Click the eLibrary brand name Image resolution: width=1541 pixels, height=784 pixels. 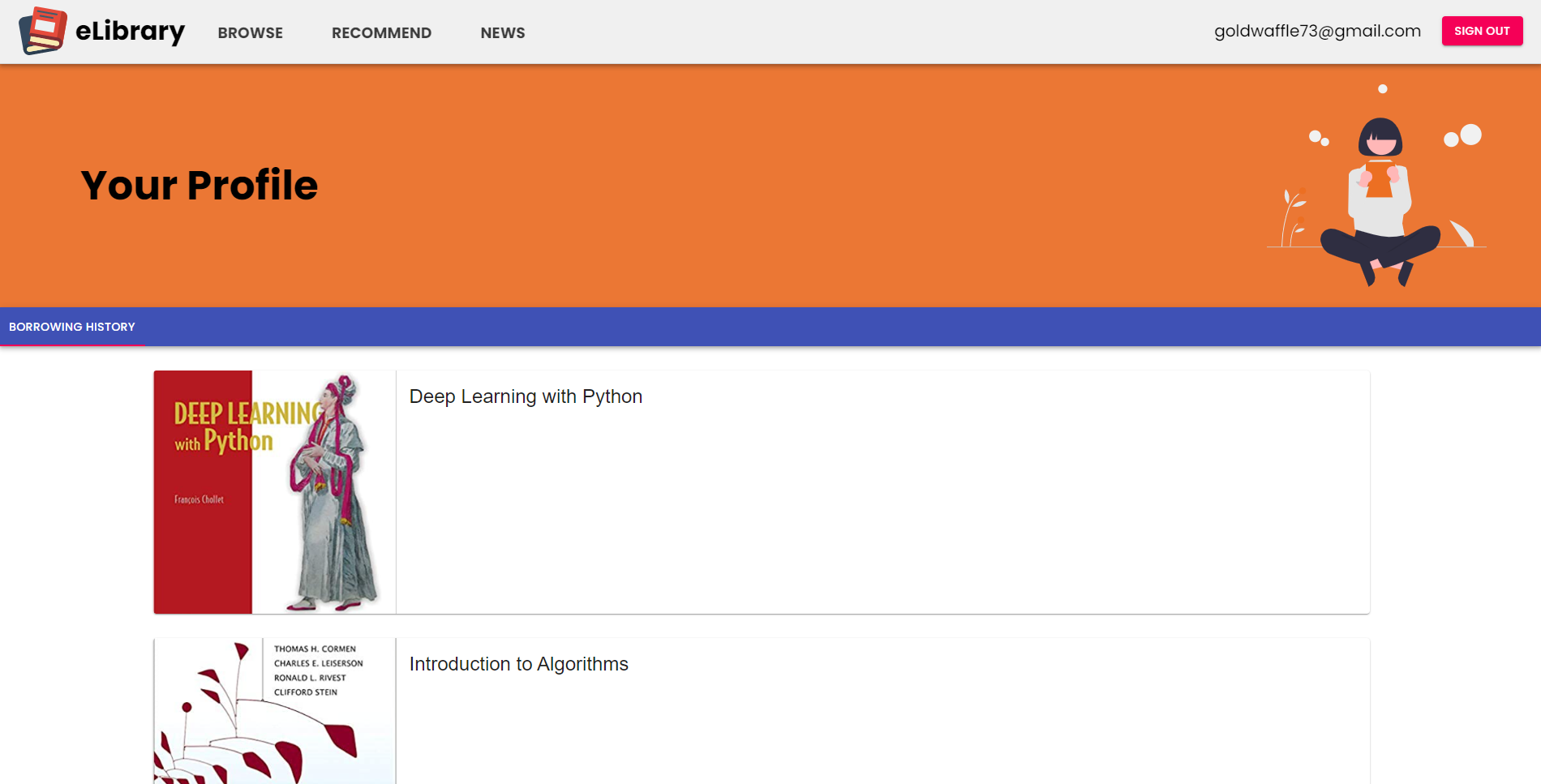(x=130, y=31)
